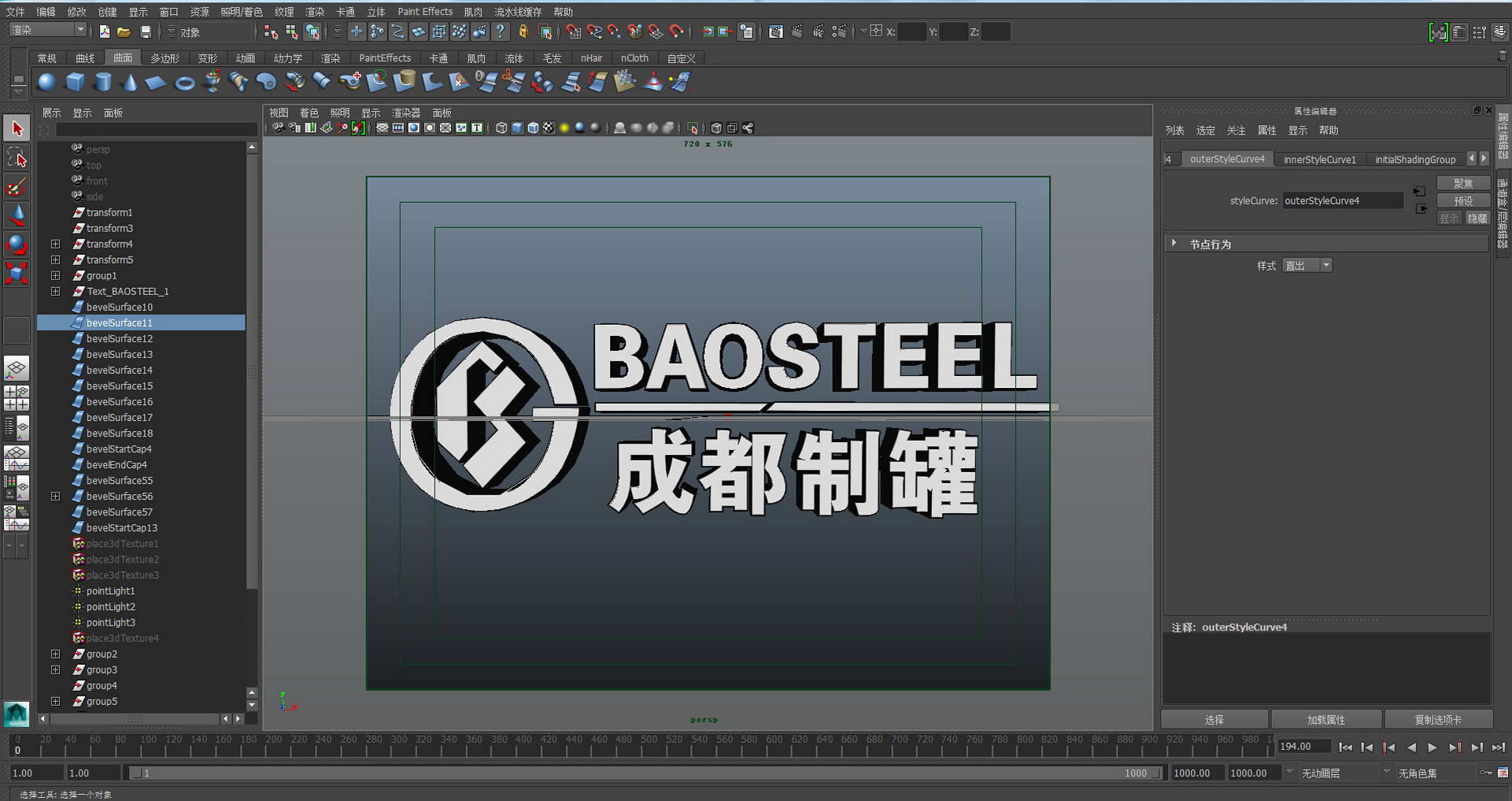Expand Text_BAOSTEEL_1 node in outliner
The height and width of the screenshot is (801, 1512).
click(55, 291)
